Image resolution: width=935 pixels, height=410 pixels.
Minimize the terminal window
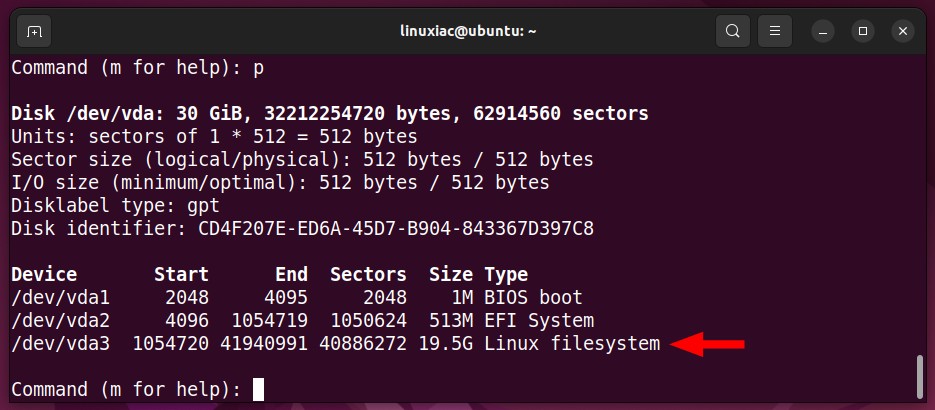pyautogui.click(x=823, y=31)
